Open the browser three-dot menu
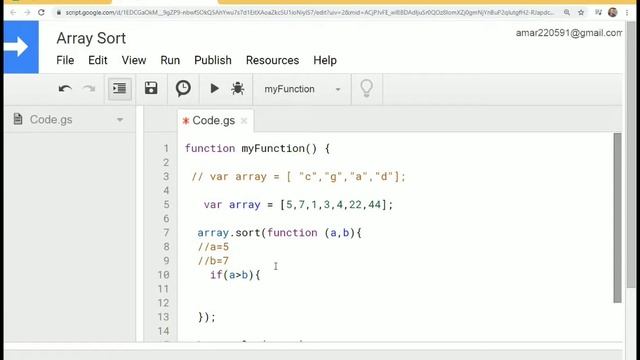The height and width of the screenshot is (360, 640). [627, 13]
